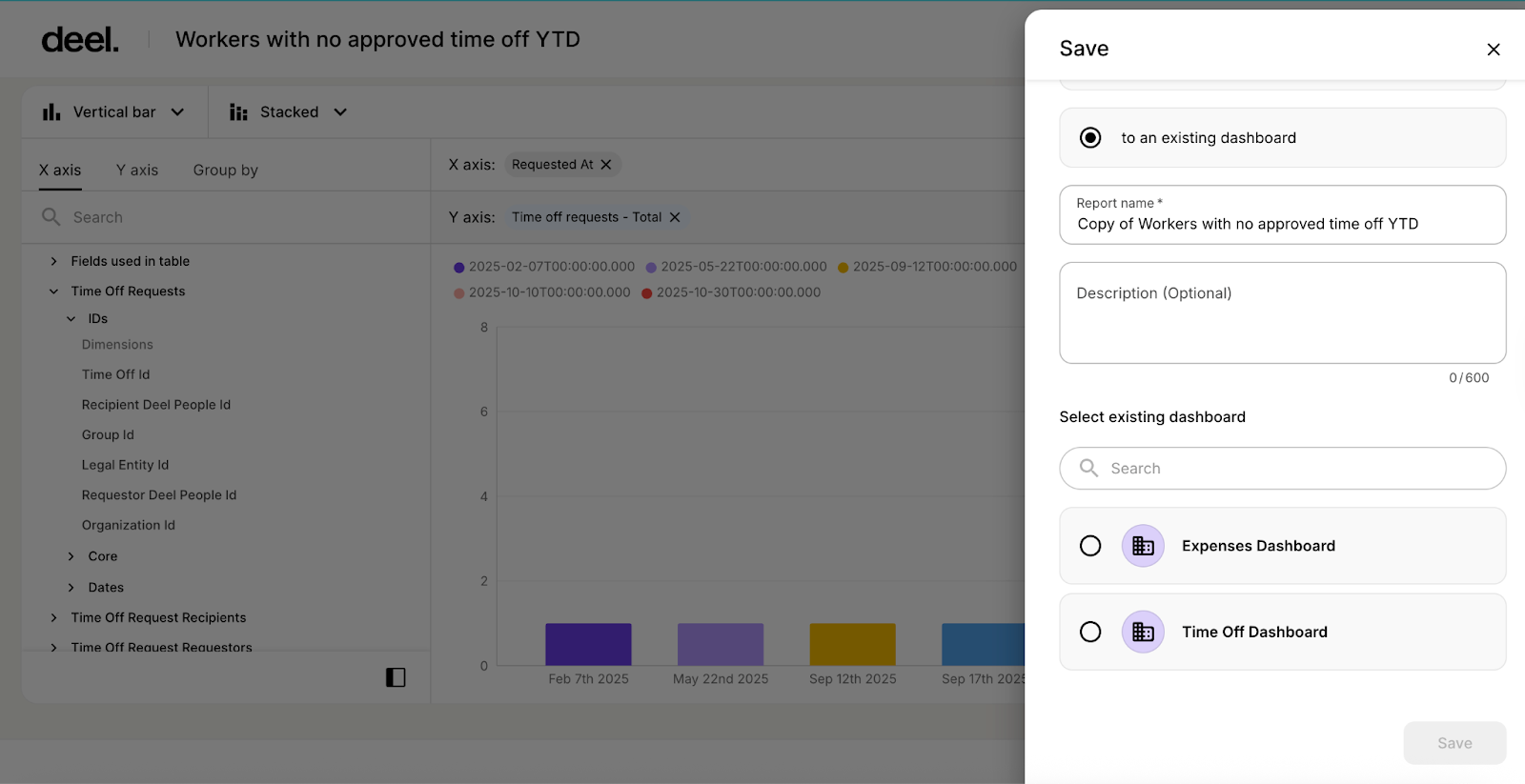Close the Save panel with X

tap(1493, 50)
